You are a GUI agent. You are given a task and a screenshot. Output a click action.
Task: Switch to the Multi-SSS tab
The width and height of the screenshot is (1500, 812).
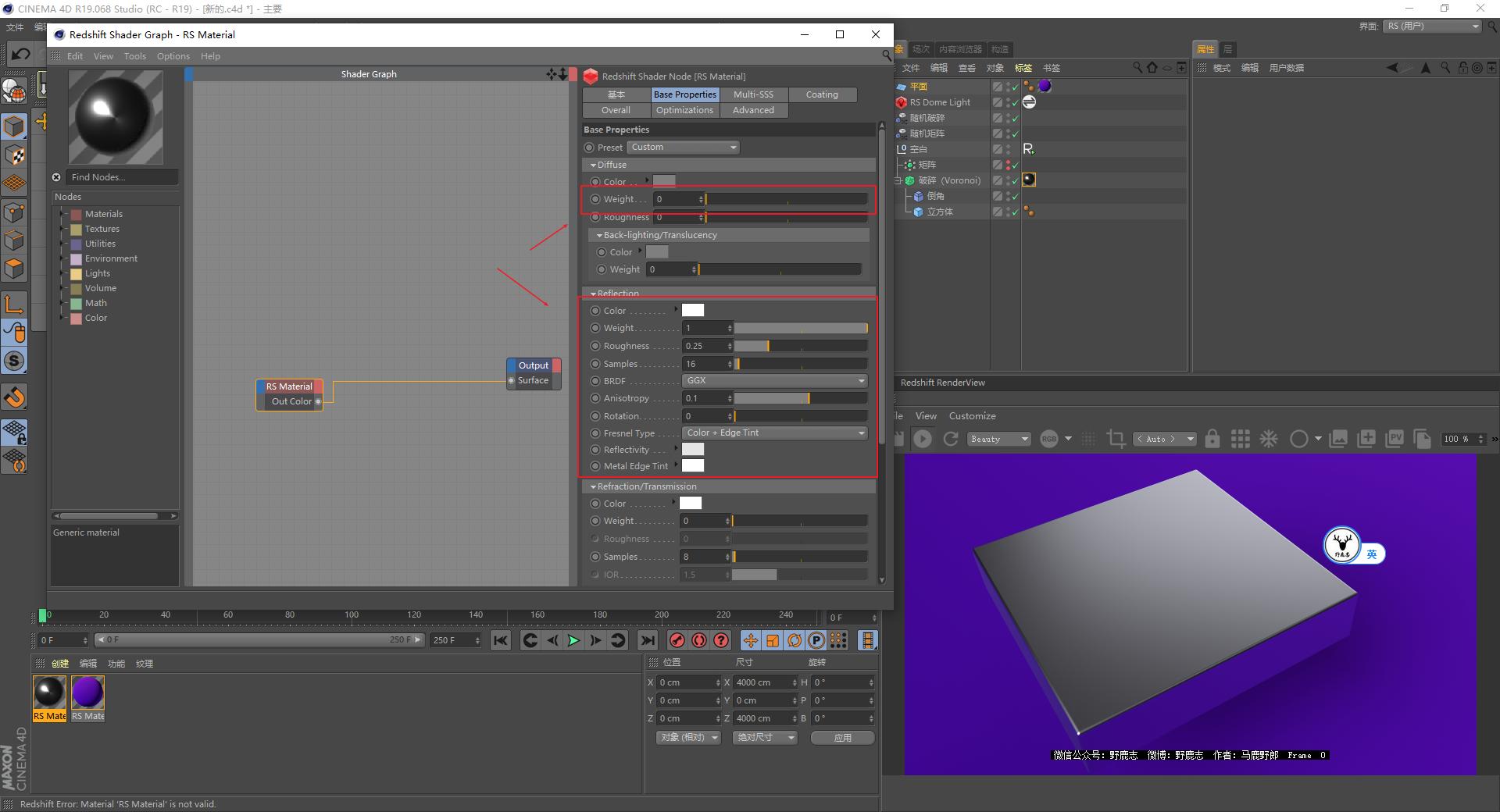coord(752,94)
